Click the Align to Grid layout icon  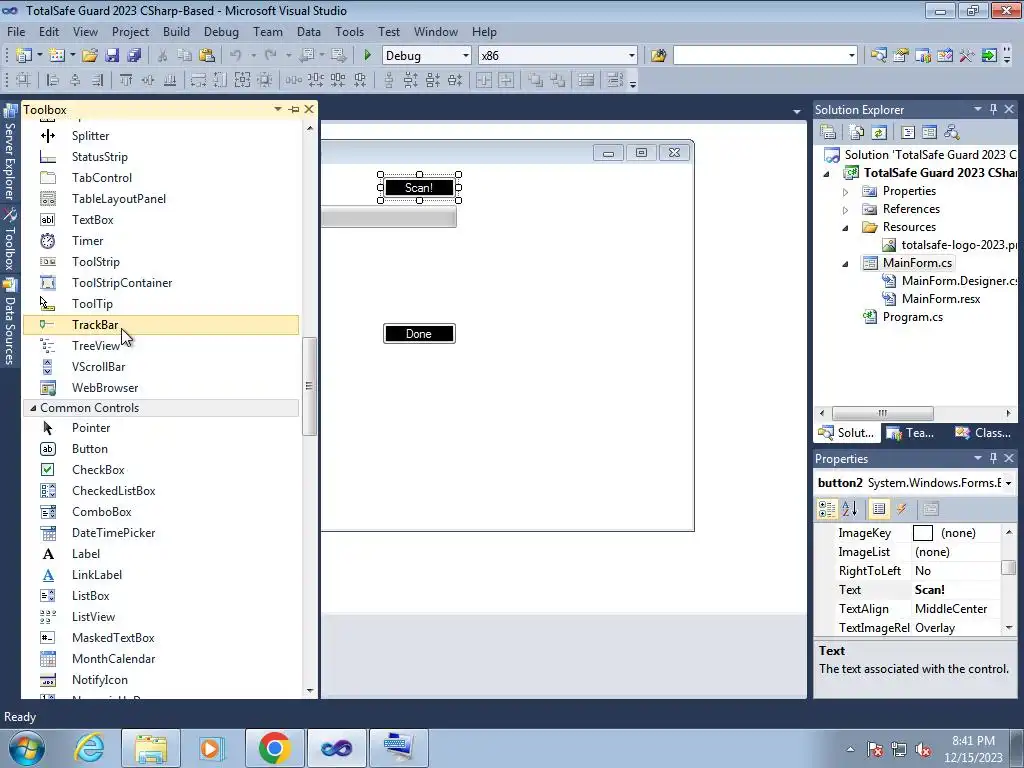click(24, 80)
